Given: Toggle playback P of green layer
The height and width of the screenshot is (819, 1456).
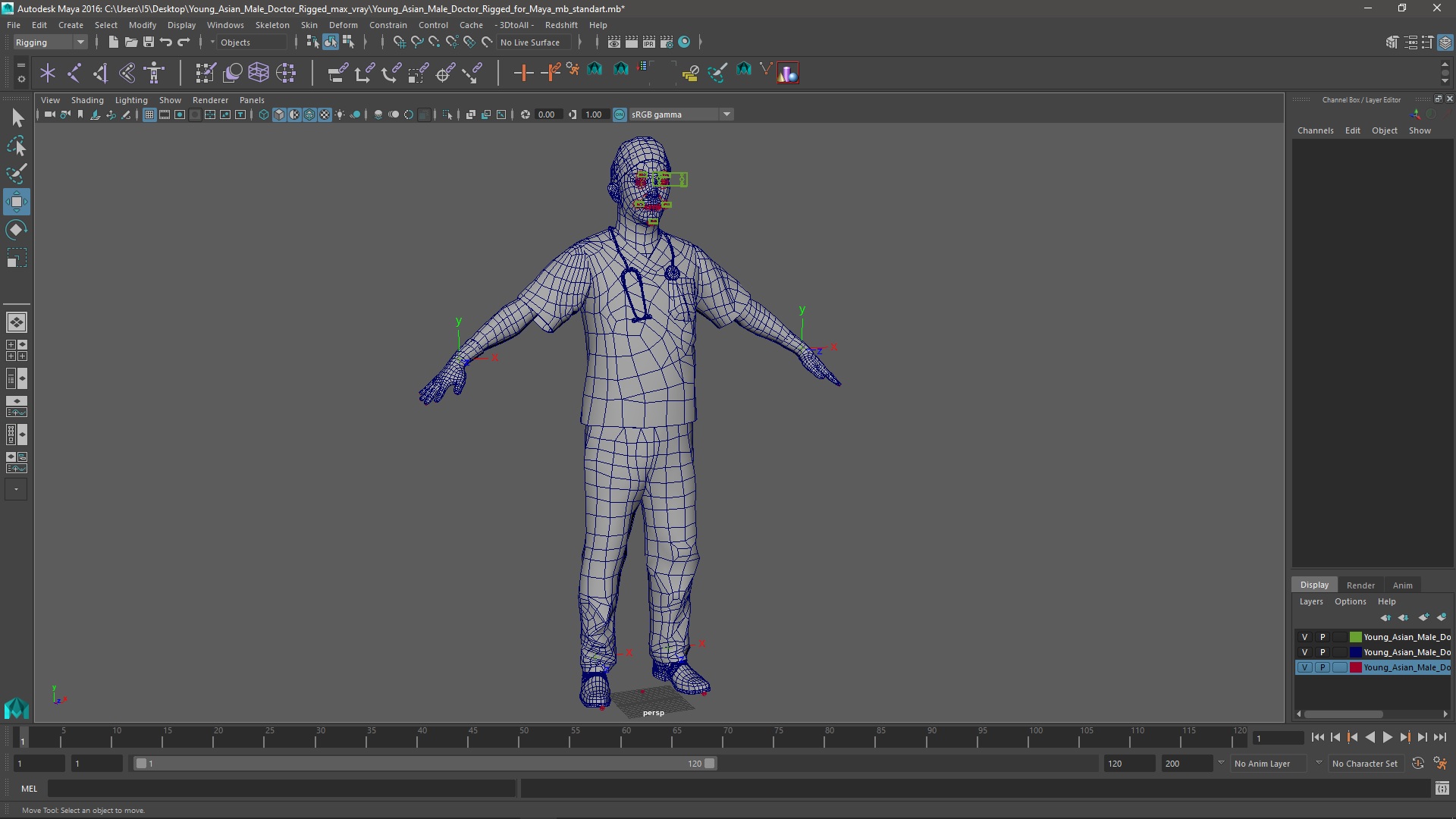Looking at the screenshot, I should [1323, 637].
